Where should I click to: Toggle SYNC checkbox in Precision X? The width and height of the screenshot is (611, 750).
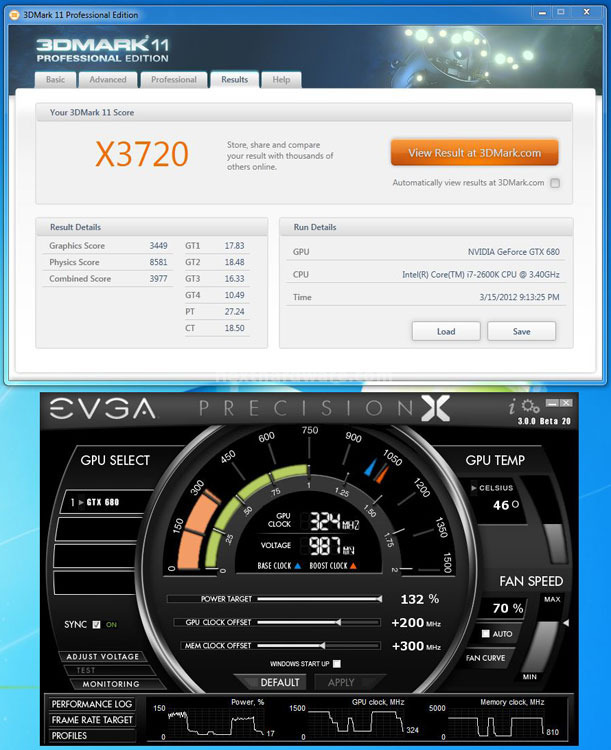click(96, 625)
